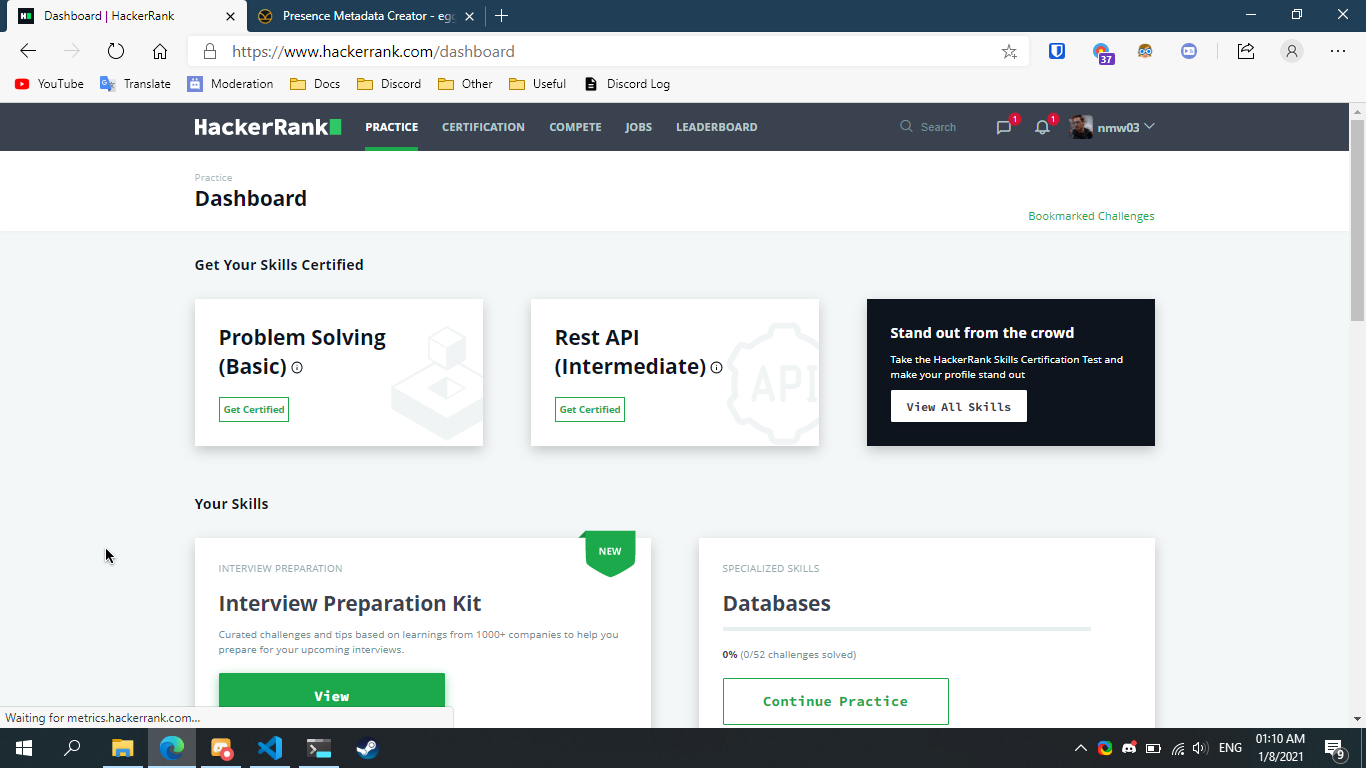Close the Presence Metadata Creator tab

point(469,16)
